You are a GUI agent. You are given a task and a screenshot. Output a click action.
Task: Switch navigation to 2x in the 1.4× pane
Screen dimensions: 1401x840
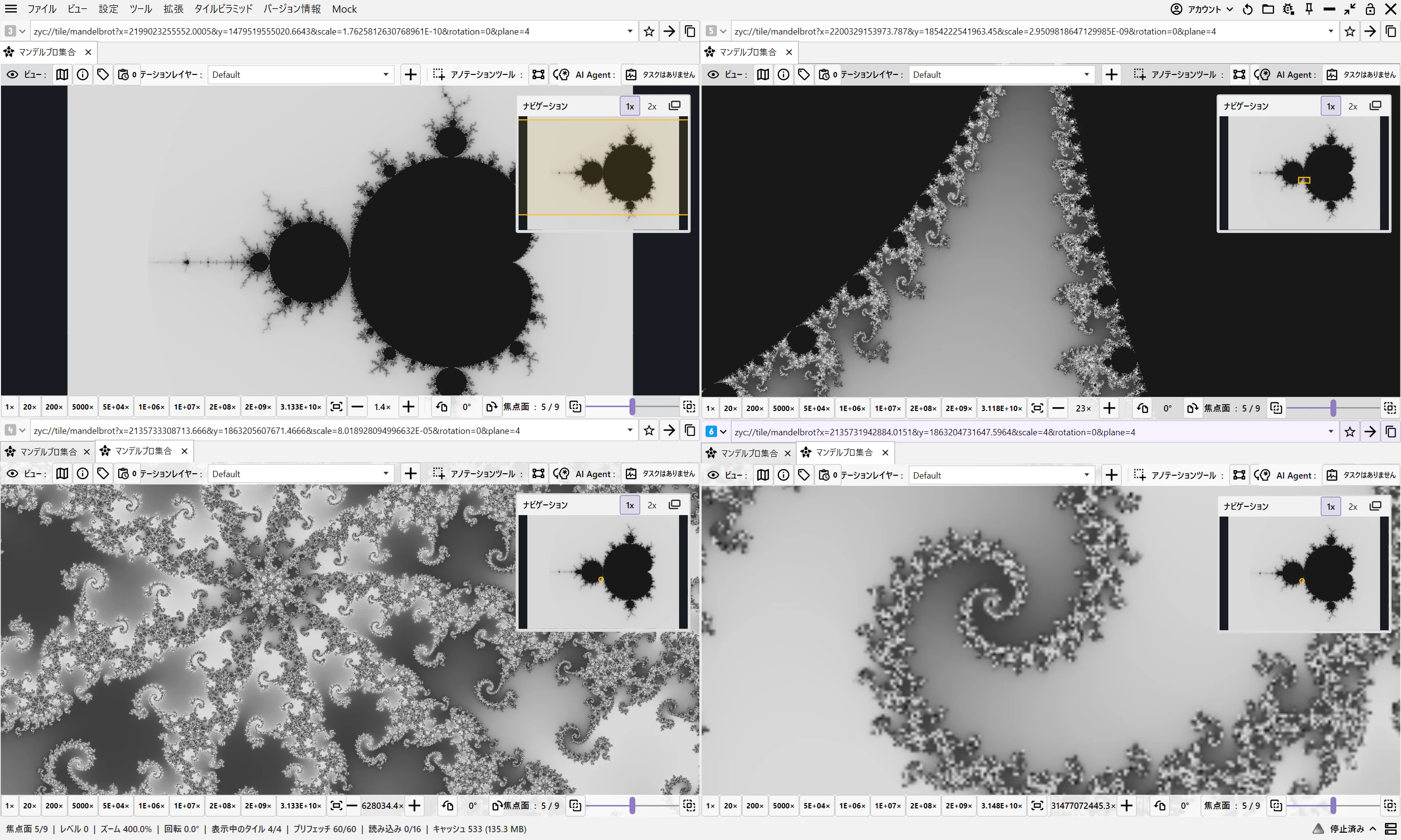pos(651,107)
